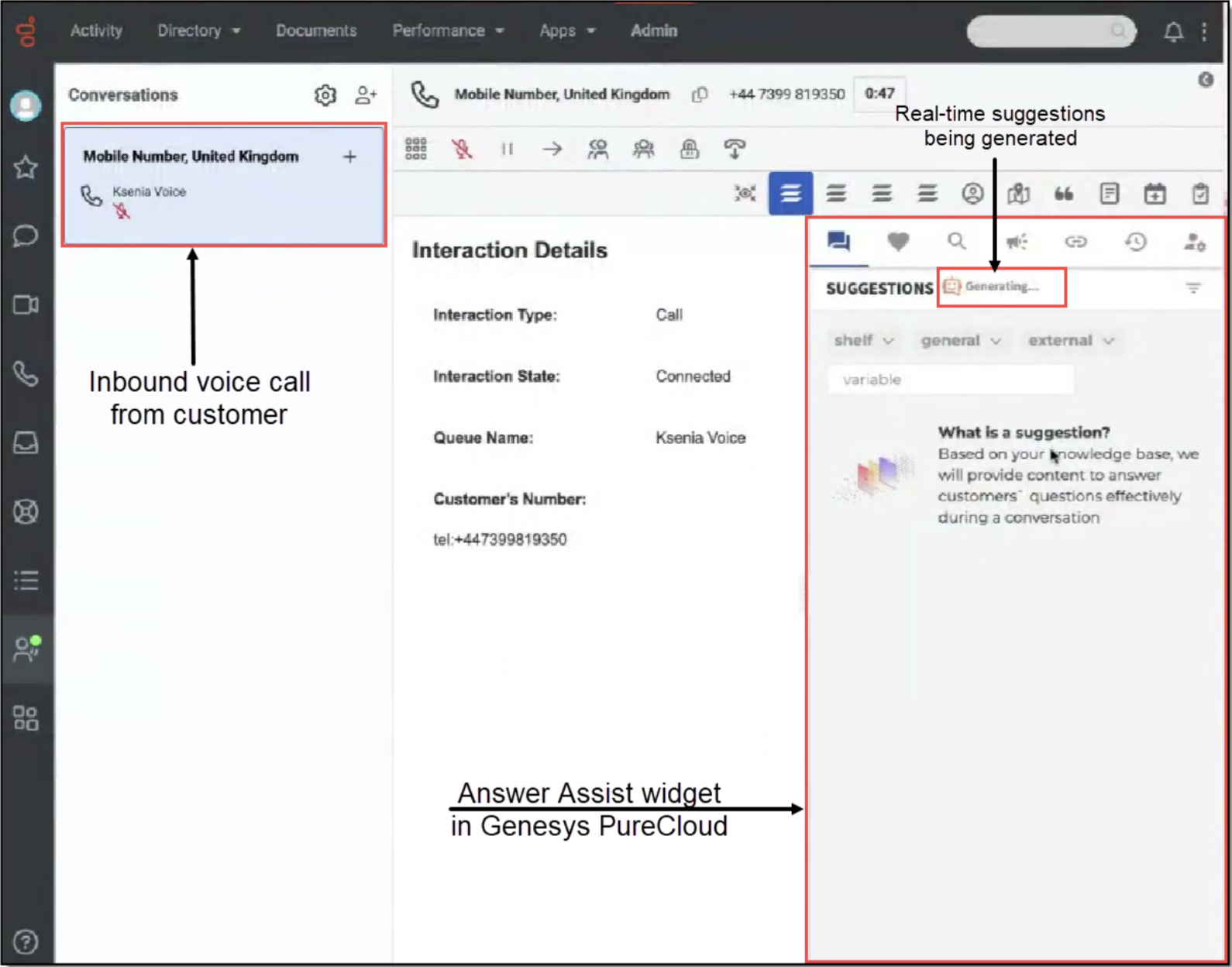
Task: Click transfer arrow icon
Action: point(552,149)
